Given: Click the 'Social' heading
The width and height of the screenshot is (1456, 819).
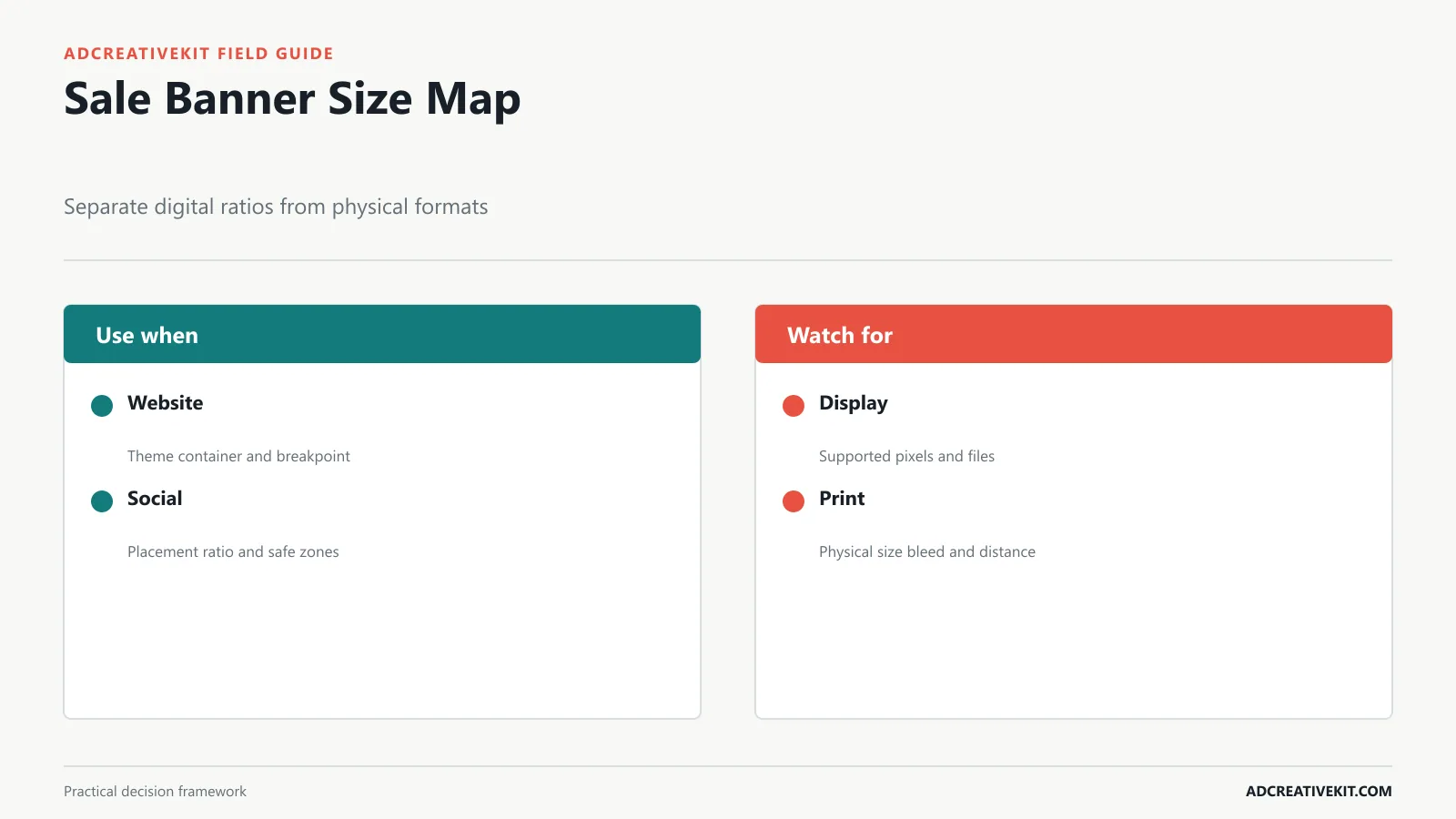Looking at the screenshot, I should point(155,499).
